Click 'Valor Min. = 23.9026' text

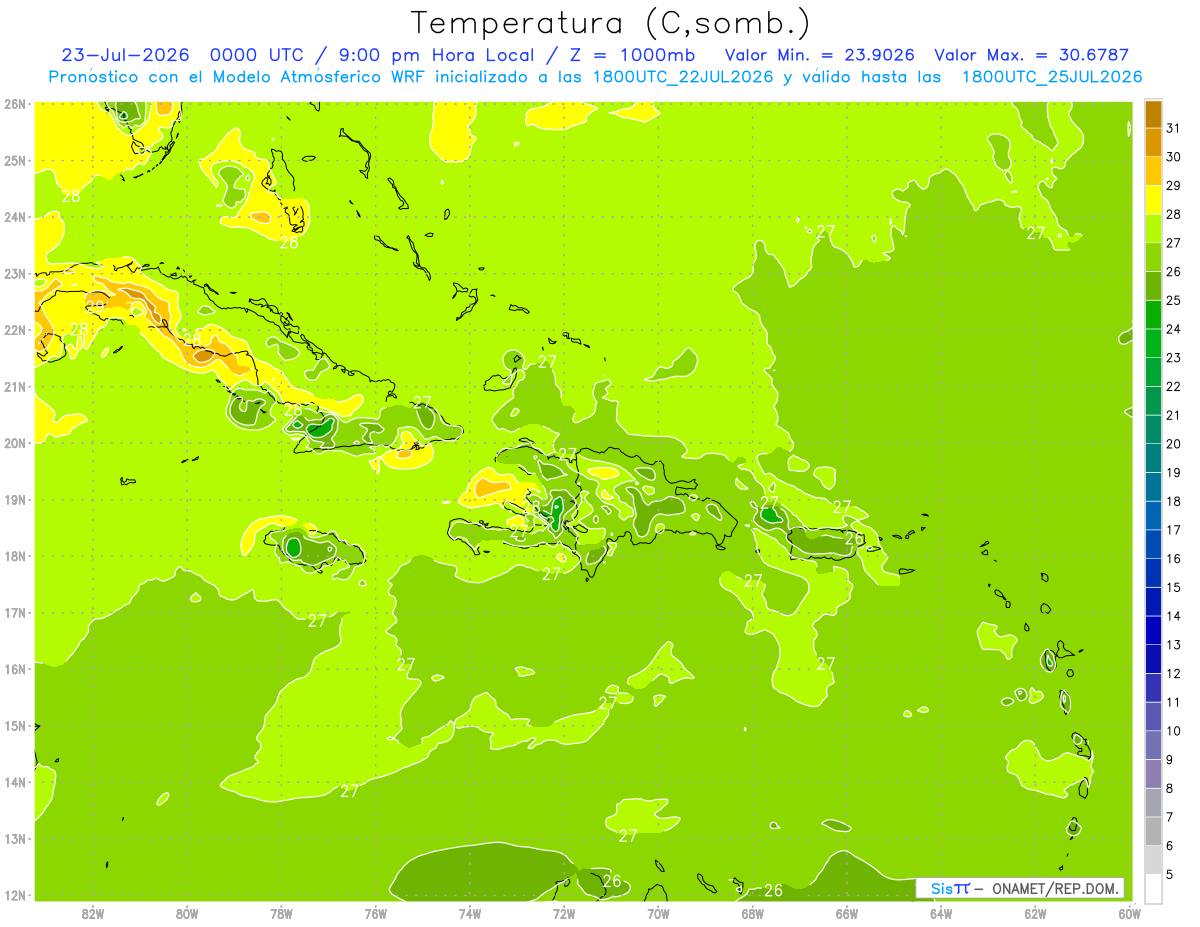[819, 55]
